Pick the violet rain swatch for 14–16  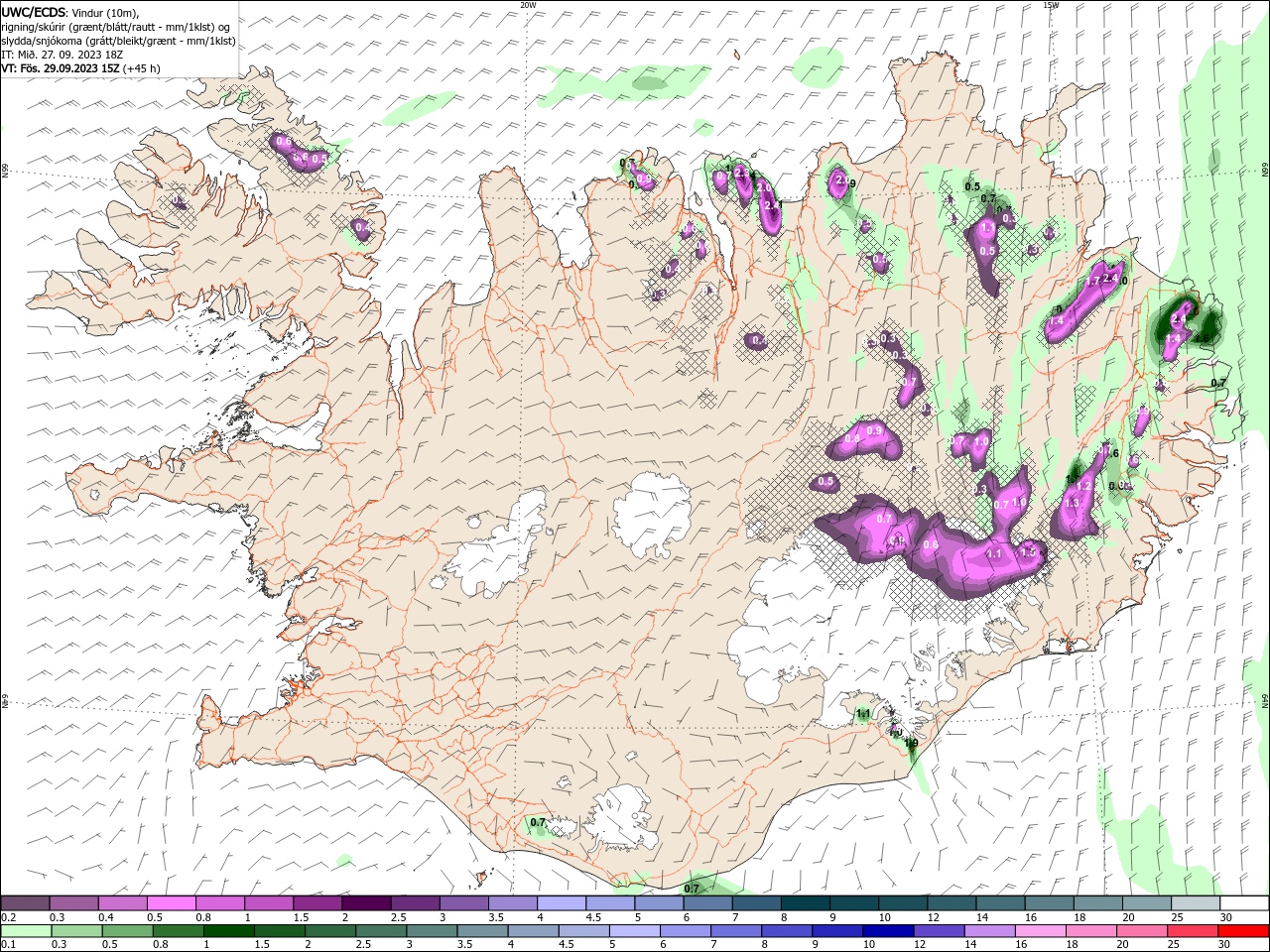point(988,931)
